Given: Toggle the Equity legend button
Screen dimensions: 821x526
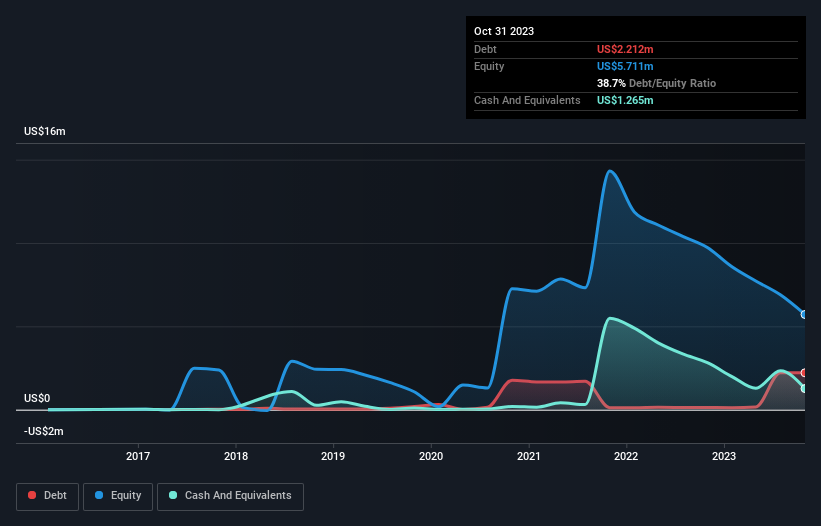Looking at the screenshot, I should coord(118,496).
